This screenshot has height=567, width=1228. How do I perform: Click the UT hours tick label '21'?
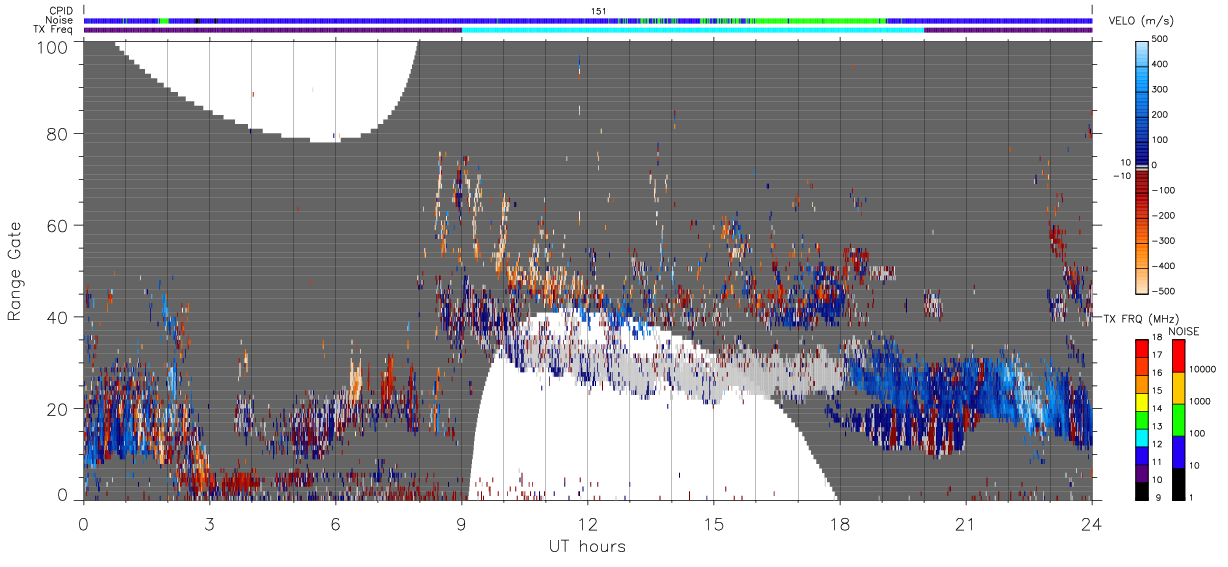click(965, 524)
